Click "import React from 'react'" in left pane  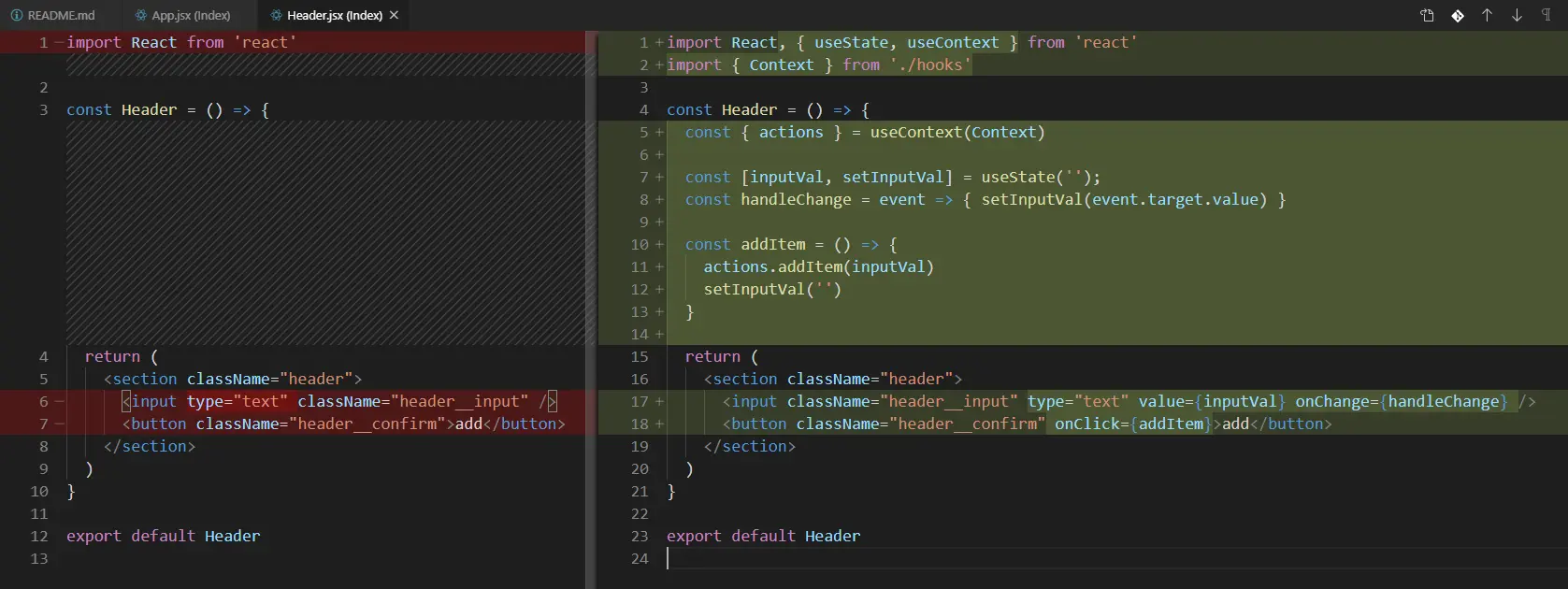click(181, 42)
